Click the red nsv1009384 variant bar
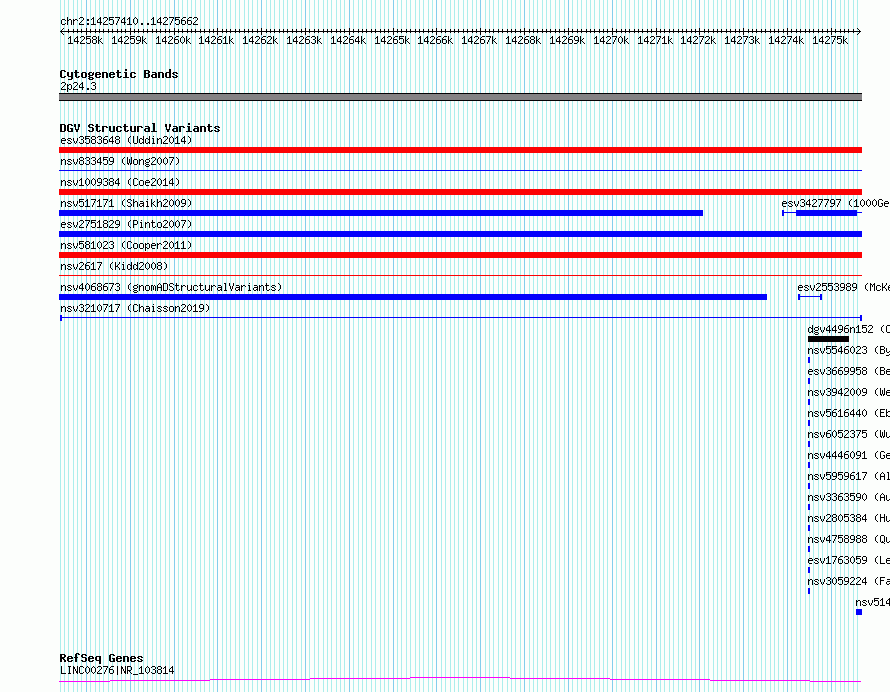Viewport: 890px width, 692px height. (x=460, y=192)
